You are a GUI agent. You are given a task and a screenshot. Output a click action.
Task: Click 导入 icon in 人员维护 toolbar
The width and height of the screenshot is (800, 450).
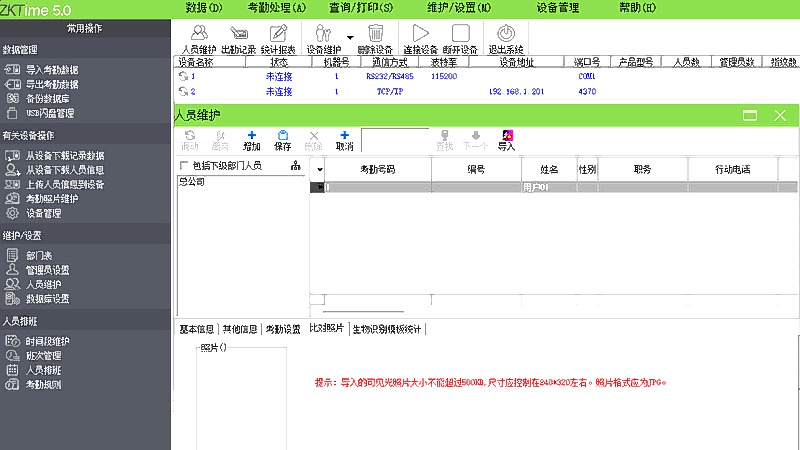coord(506,140)
